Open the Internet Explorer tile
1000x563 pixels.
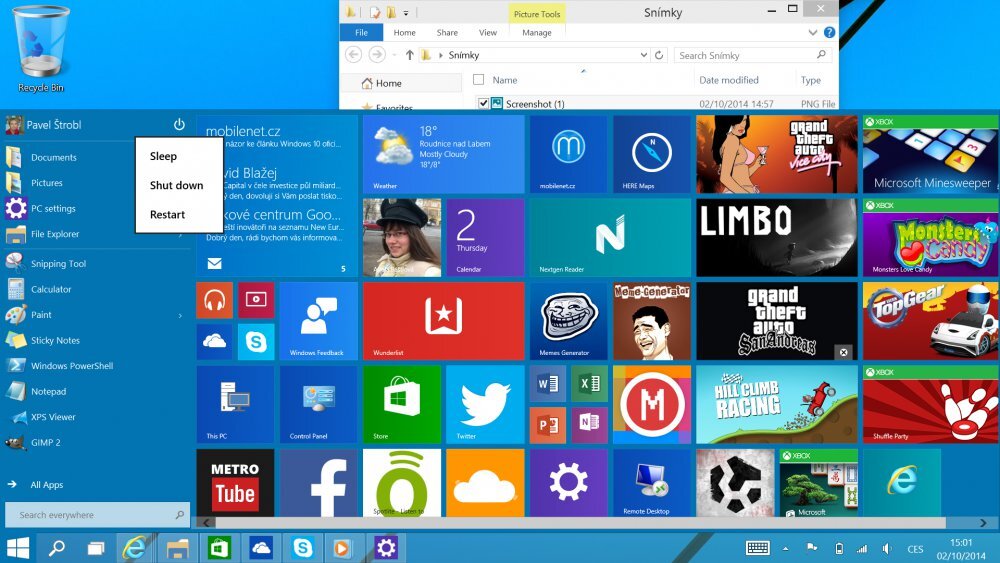pos(901,483)
